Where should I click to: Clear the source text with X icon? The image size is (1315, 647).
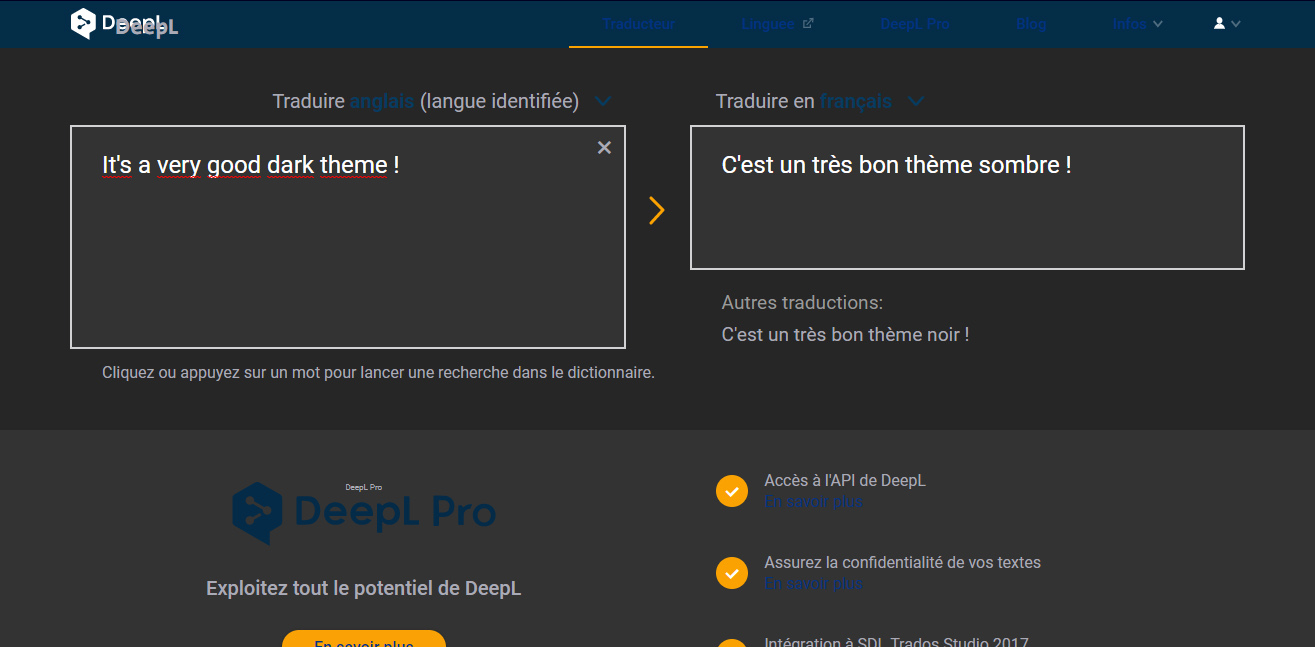click(x=604, y=148)
